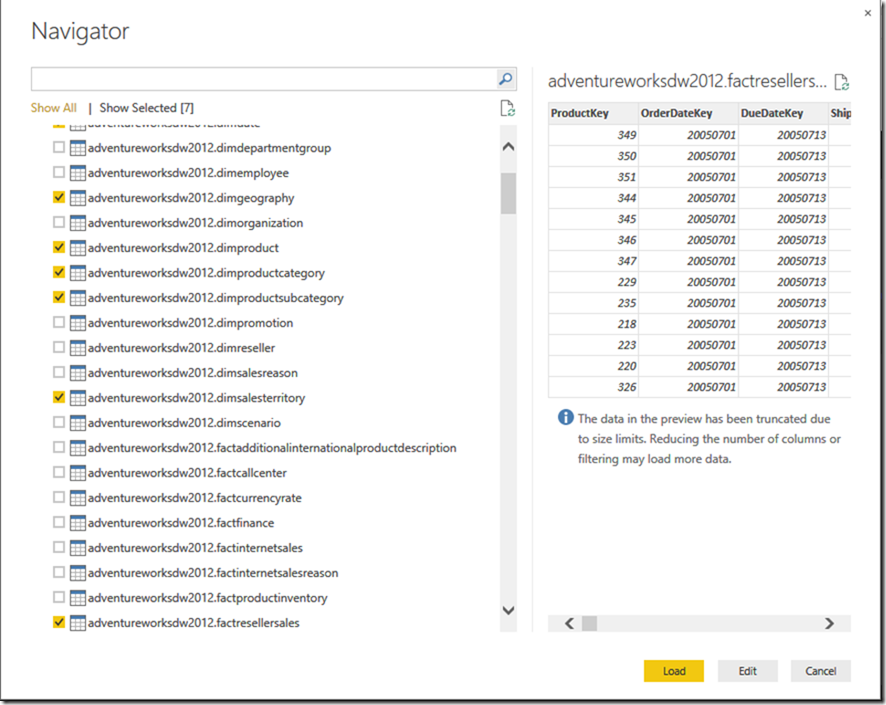Screen dimensions: 886x705
Task: Click the Edit button
Action: [x=748, y=671]
